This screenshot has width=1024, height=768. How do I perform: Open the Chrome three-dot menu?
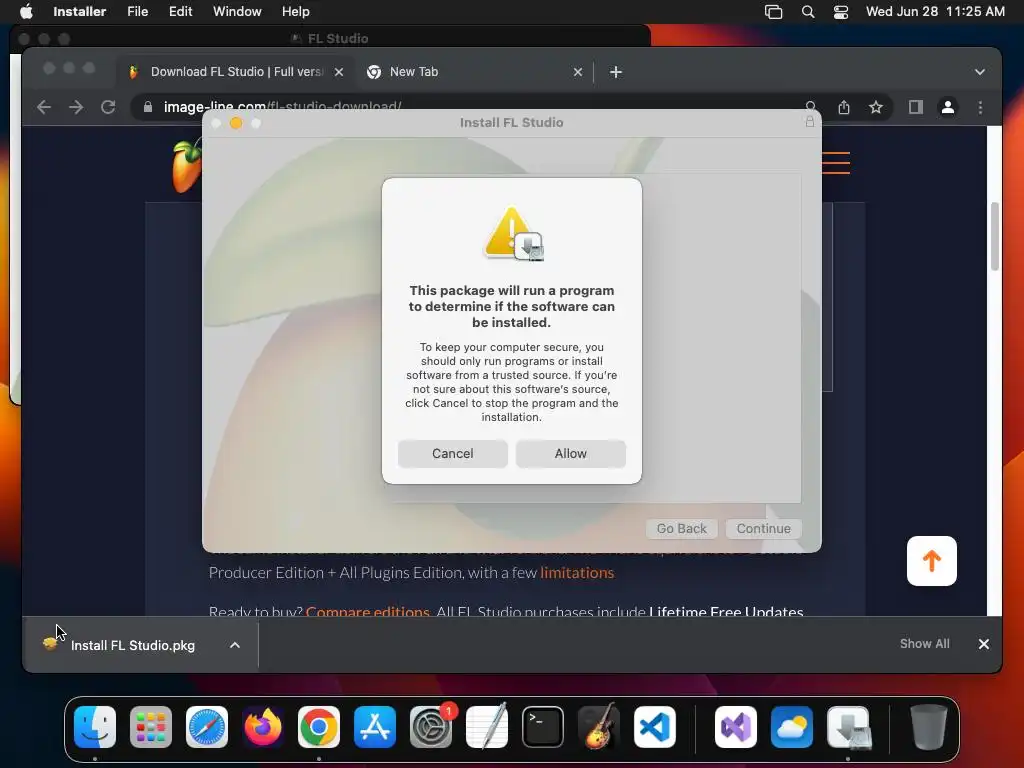coord(980,107)
